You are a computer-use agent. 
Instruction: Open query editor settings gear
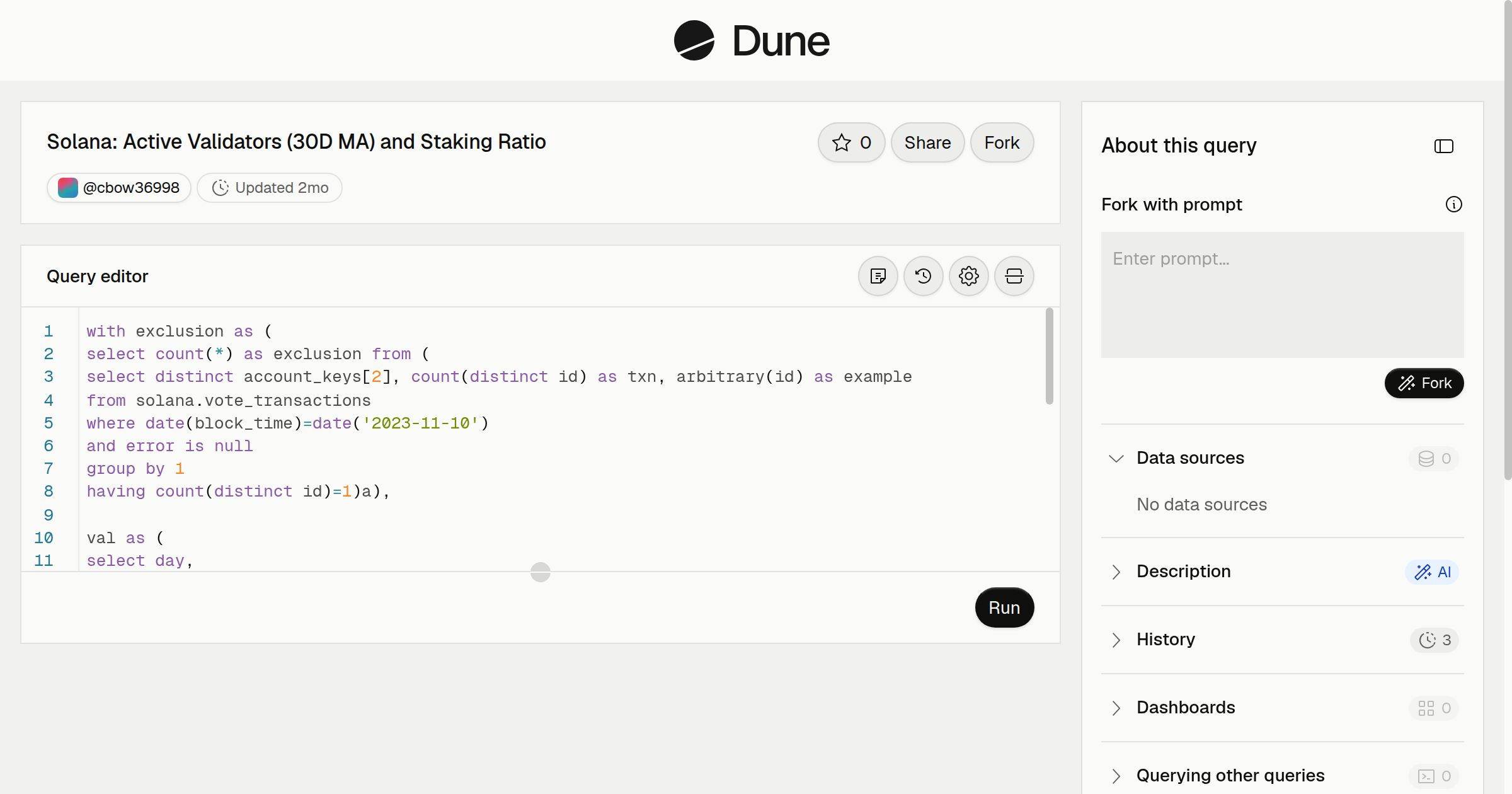pyautogui.click(x=969, y=276)
